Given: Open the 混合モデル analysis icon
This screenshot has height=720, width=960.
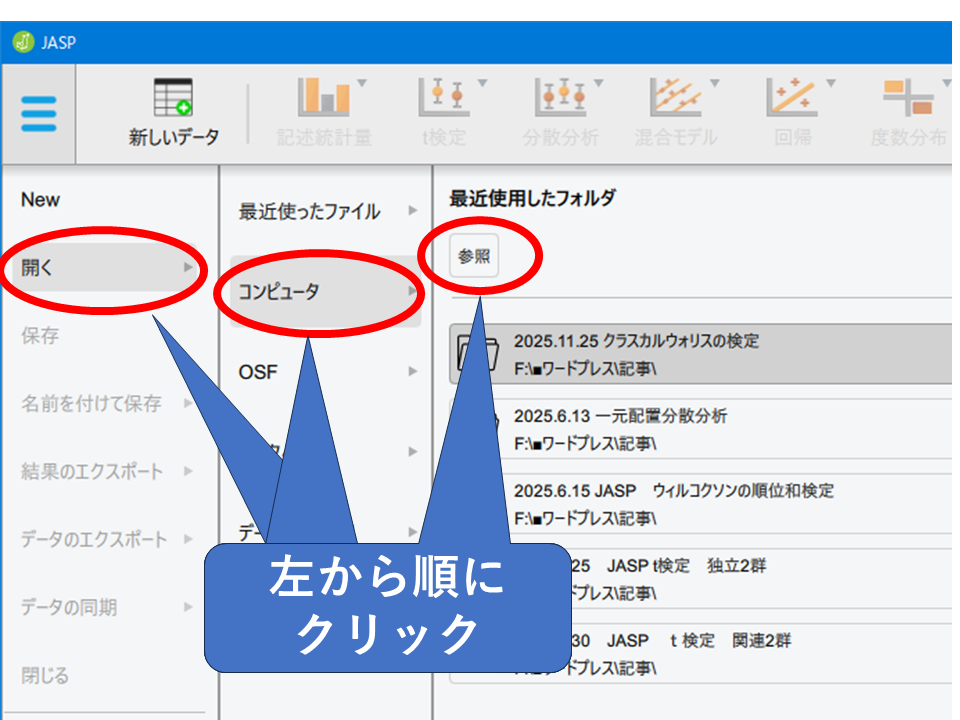Looking at the screenshot, I should tap(676, 98).
